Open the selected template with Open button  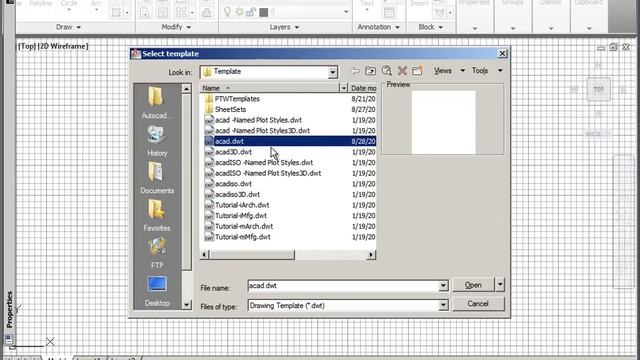click(473, 285)
